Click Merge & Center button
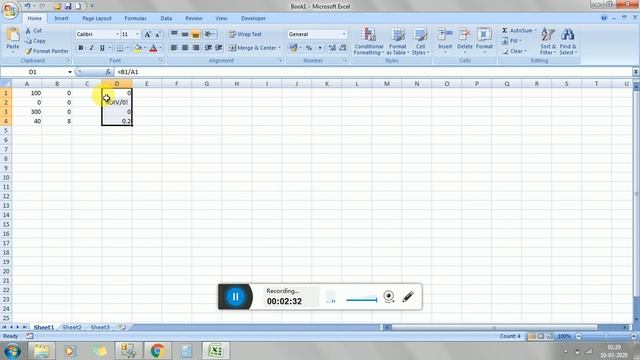 click(252, 48)
